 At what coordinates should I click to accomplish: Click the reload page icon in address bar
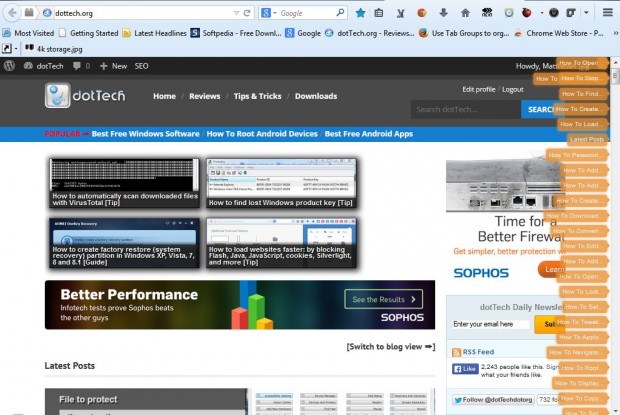click(247, 13)
